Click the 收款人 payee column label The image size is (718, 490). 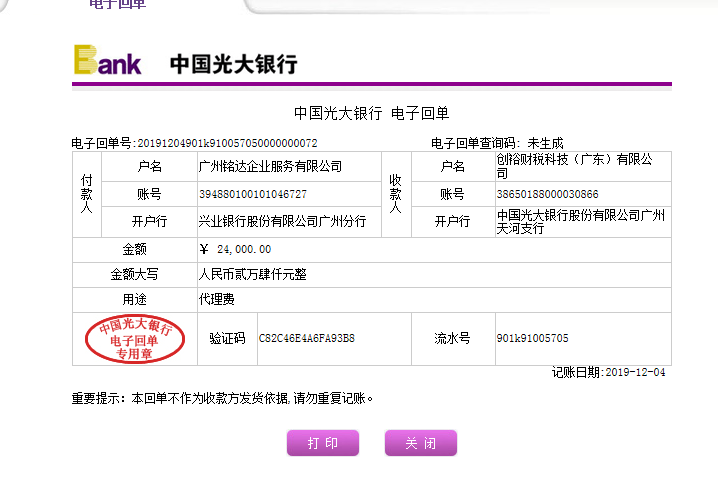tap(396, 194)
